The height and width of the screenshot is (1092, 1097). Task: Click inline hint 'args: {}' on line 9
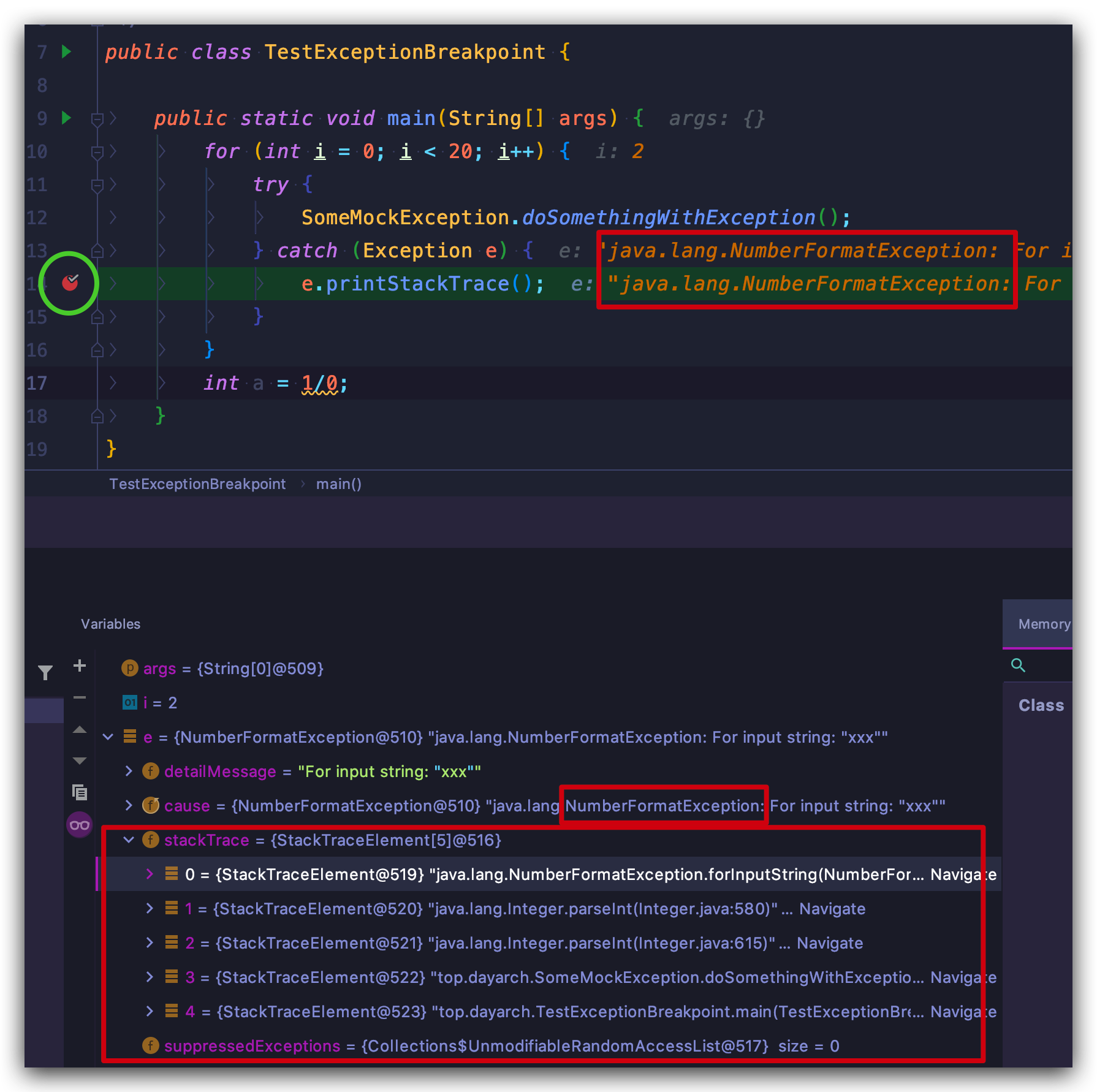coord(717,118)
